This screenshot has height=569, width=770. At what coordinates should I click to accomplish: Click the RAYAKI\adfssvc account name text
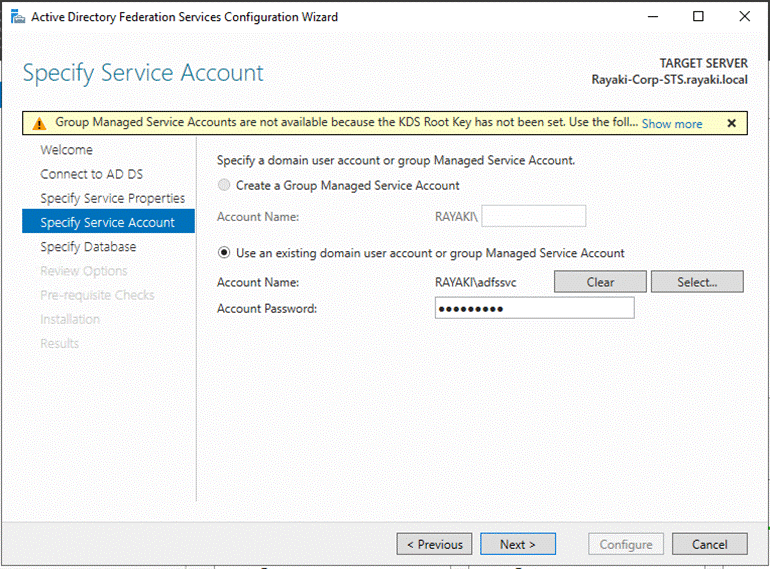tap(475, 282)
